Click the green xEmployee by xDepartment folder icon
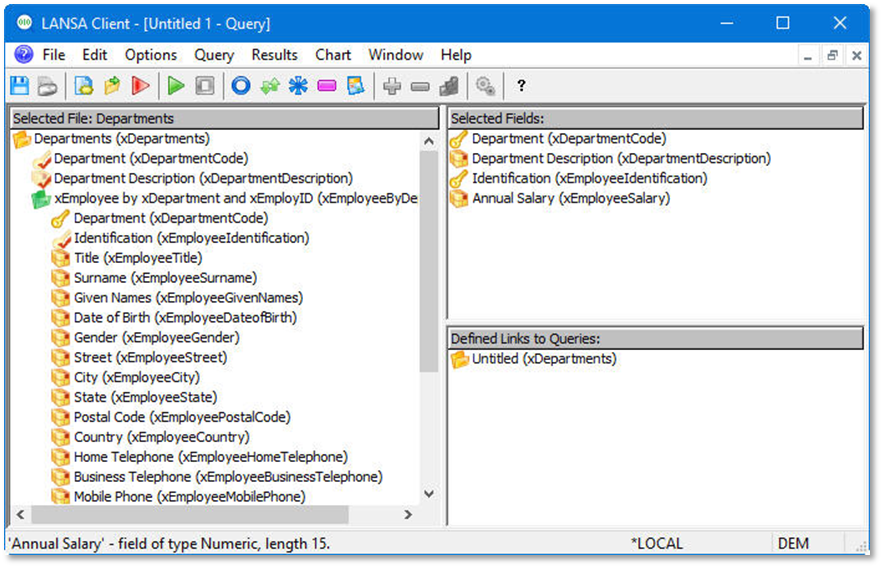Image resolution: width=882 pixels, height=567 pixels. click(40, 199)
